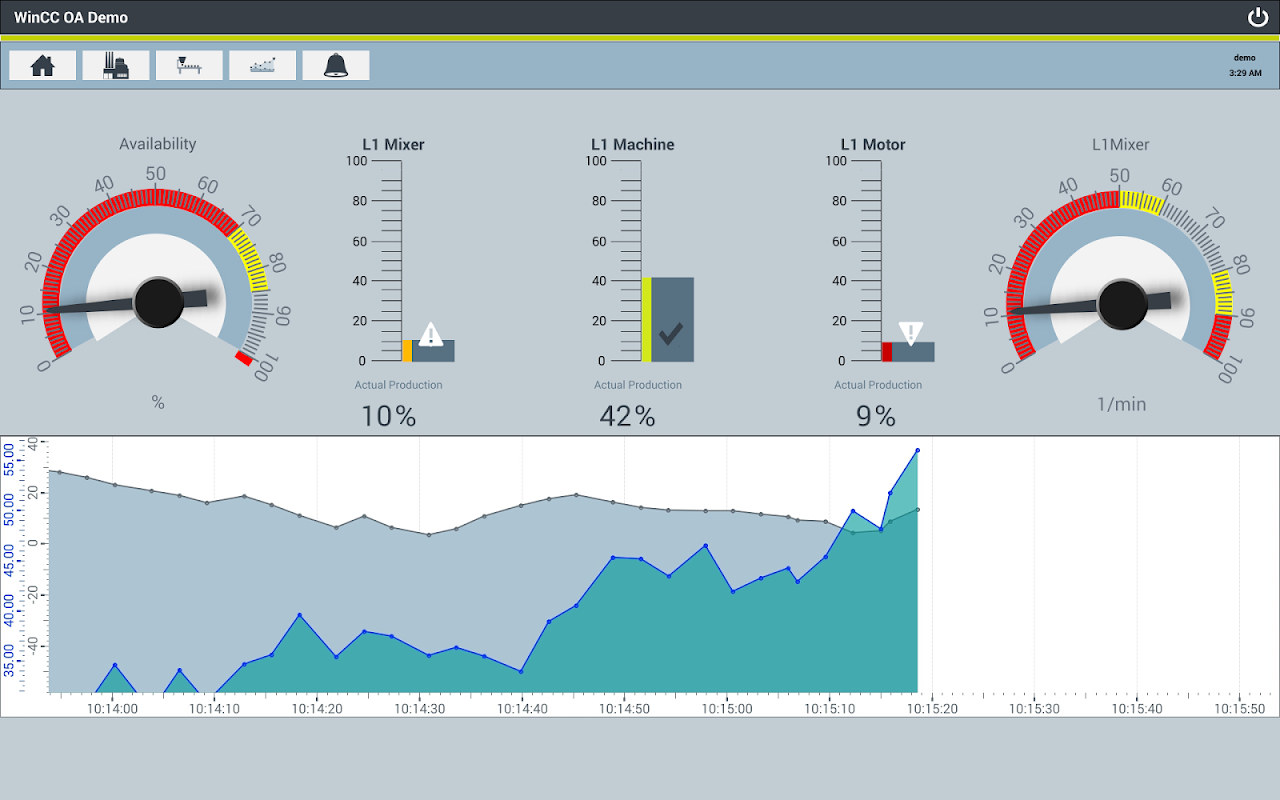Click the L1 Mixer bar graph title
This screenshot has height=800, width=1280.
(x=393, y=145)
